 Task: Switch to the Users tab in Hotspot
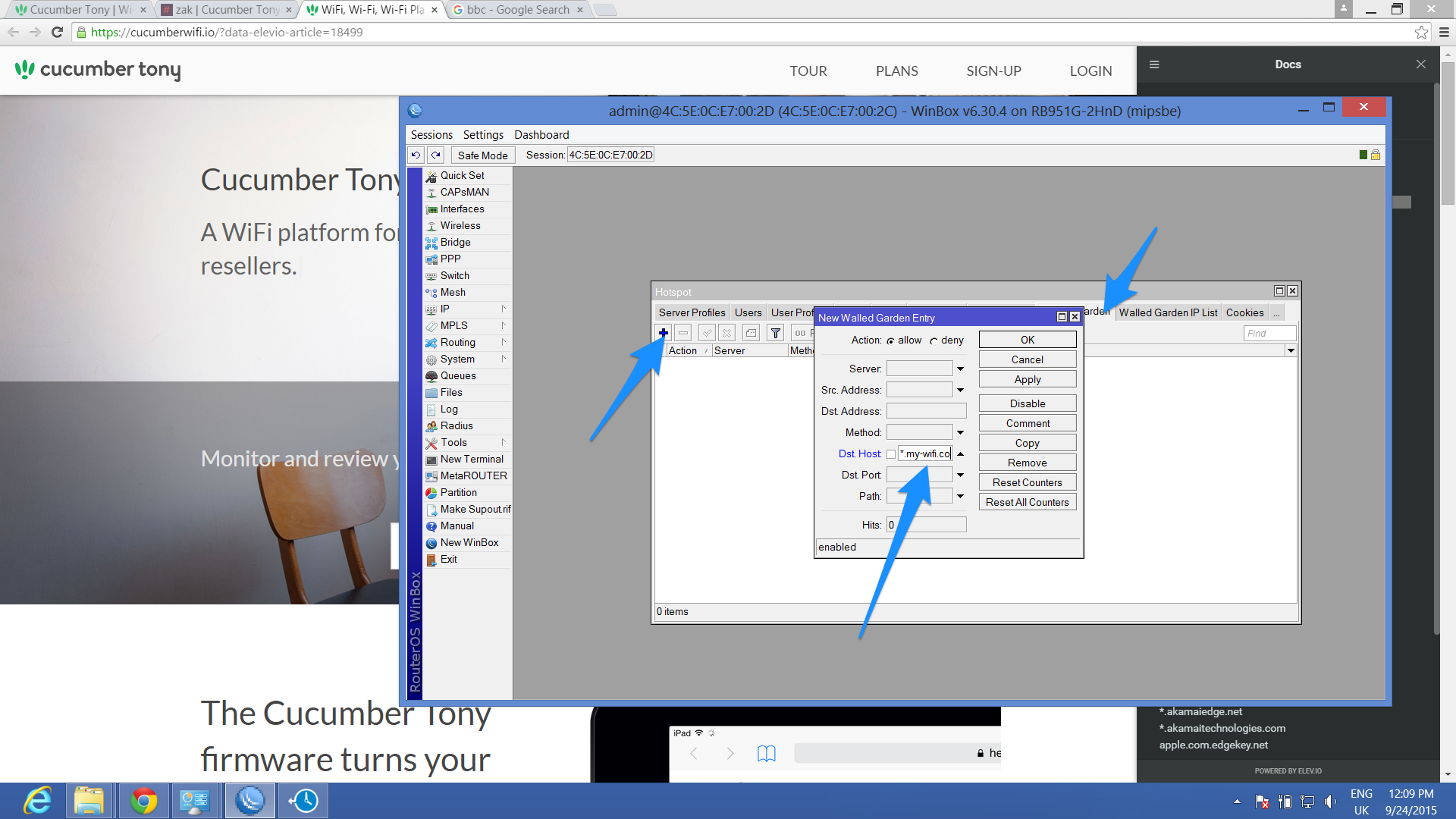pyautogui.click(x=748, y=312)
